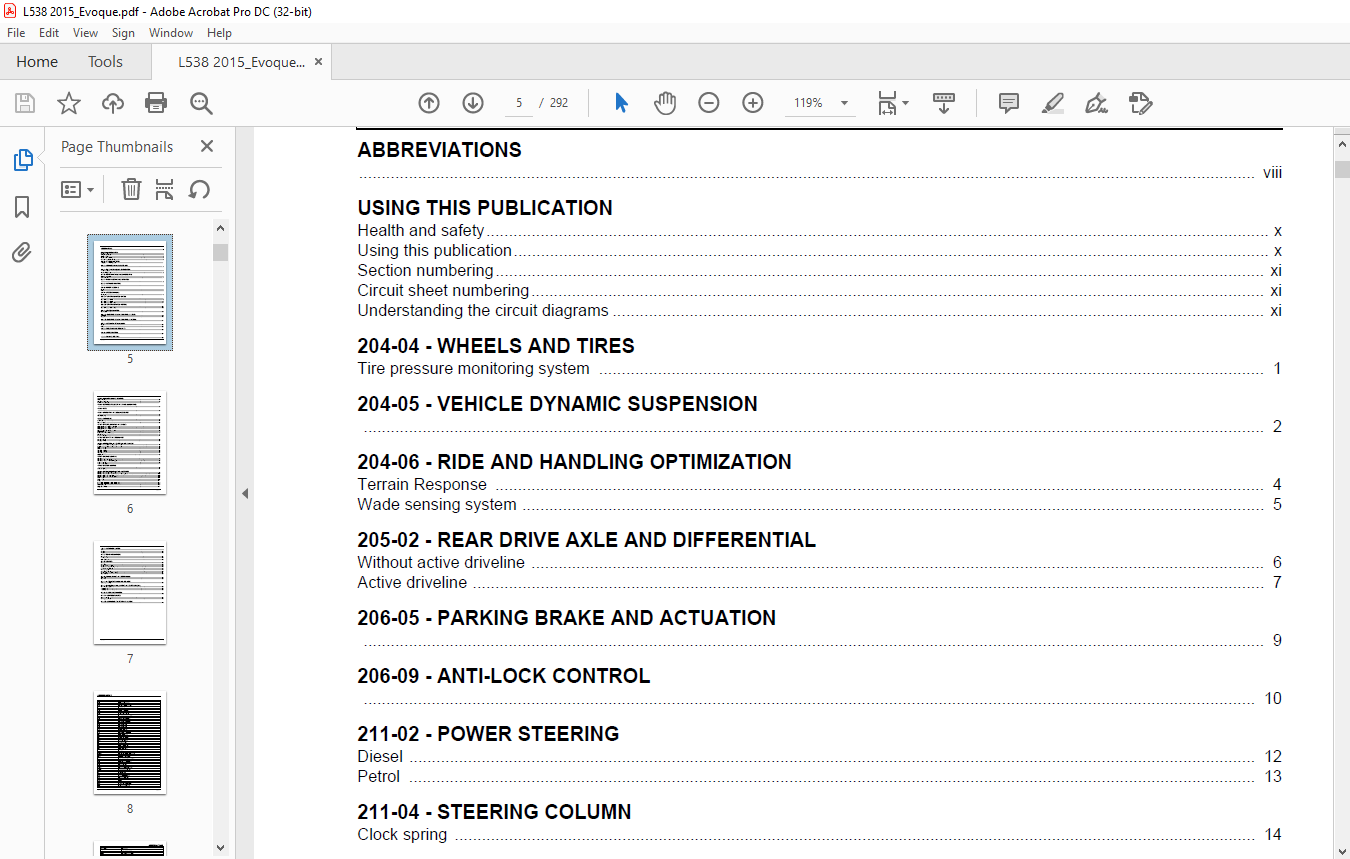The height and width of the screenshot is (859, 1350).
Task: Go to previous page with up arrow
Action: point(429,103)
